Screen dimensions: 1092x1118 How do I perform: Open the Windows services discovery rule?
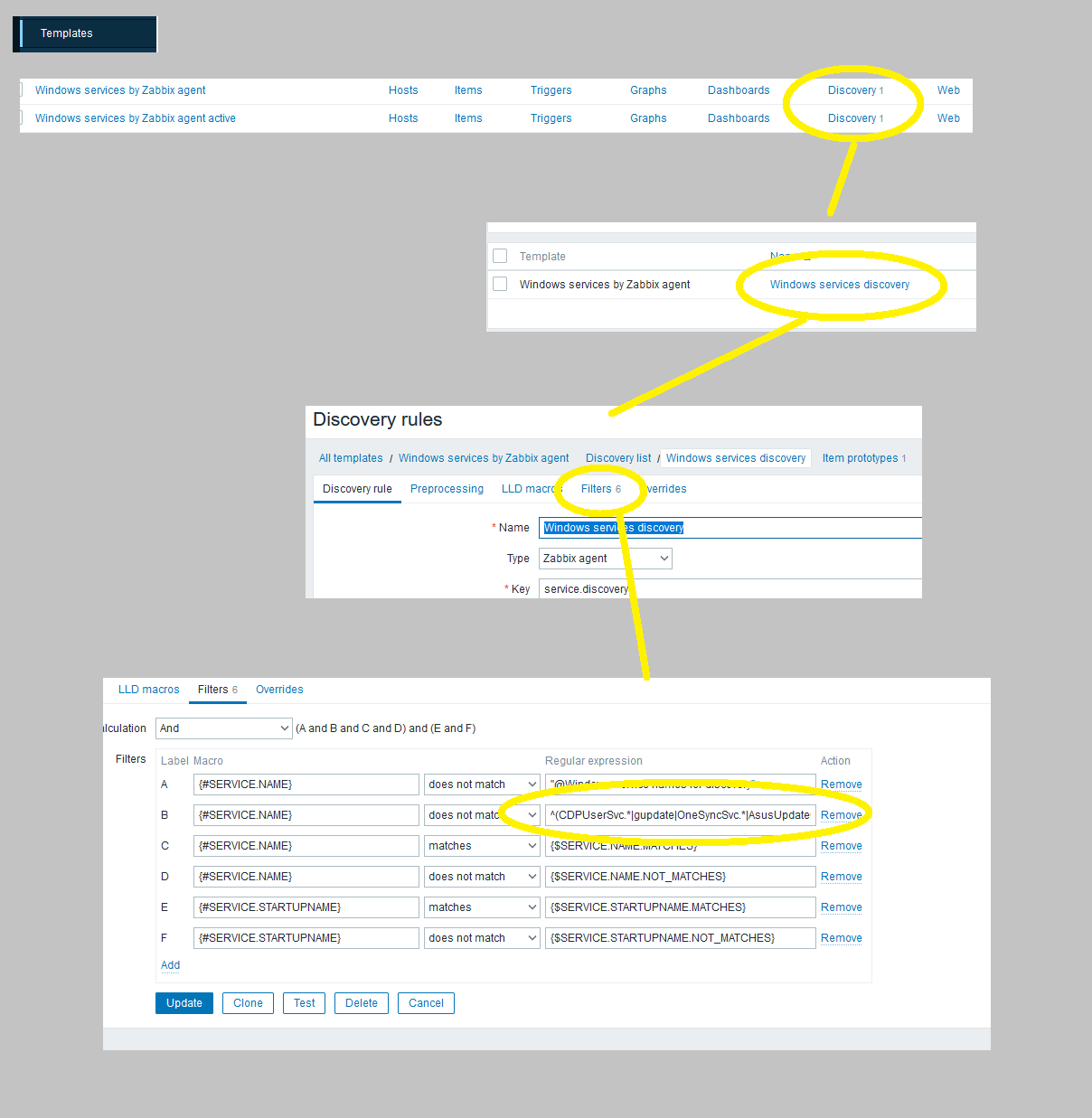coord(839,284)
